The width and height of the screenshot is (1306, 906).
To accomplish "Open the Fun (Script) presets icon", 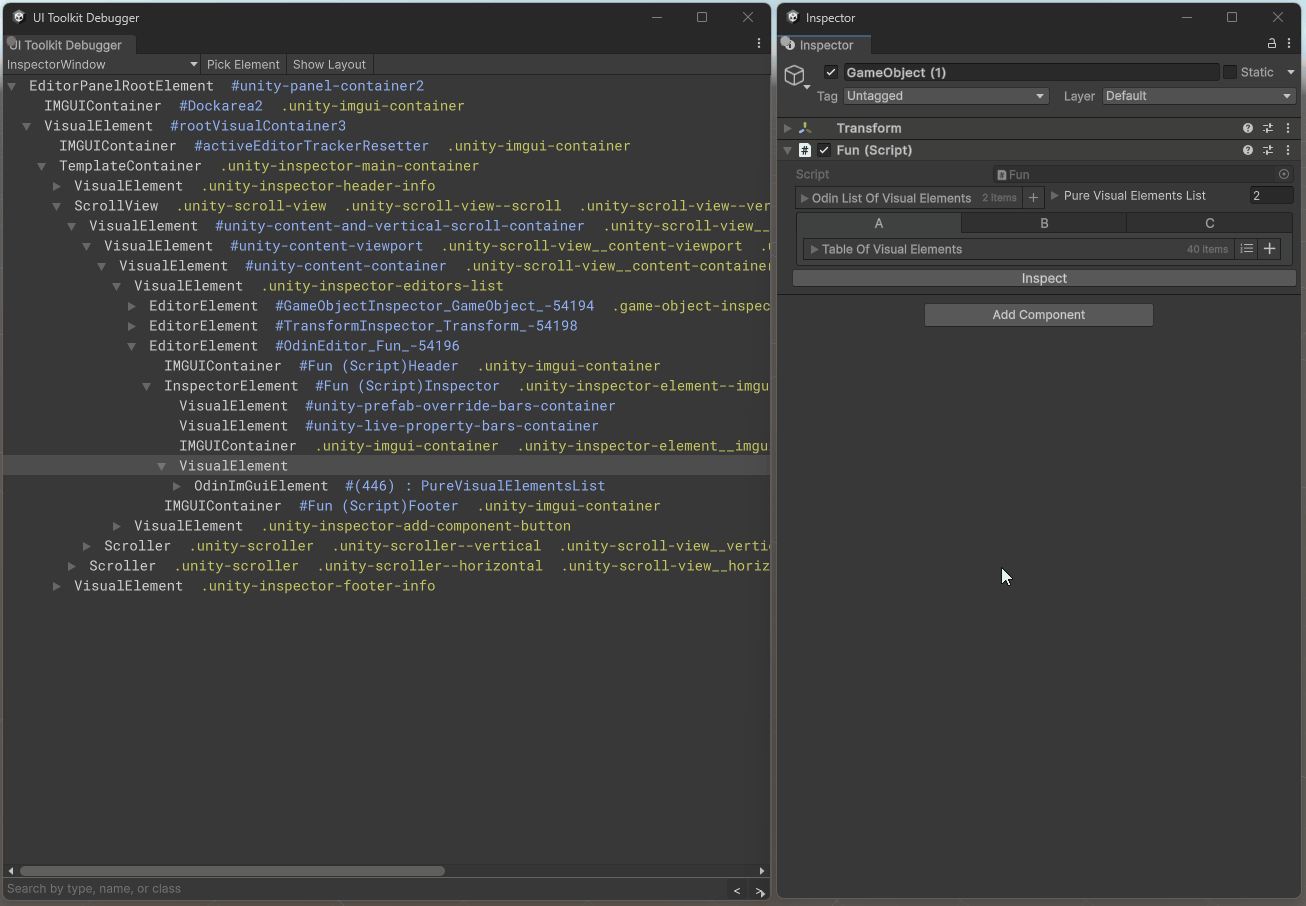I will 1268,150.
